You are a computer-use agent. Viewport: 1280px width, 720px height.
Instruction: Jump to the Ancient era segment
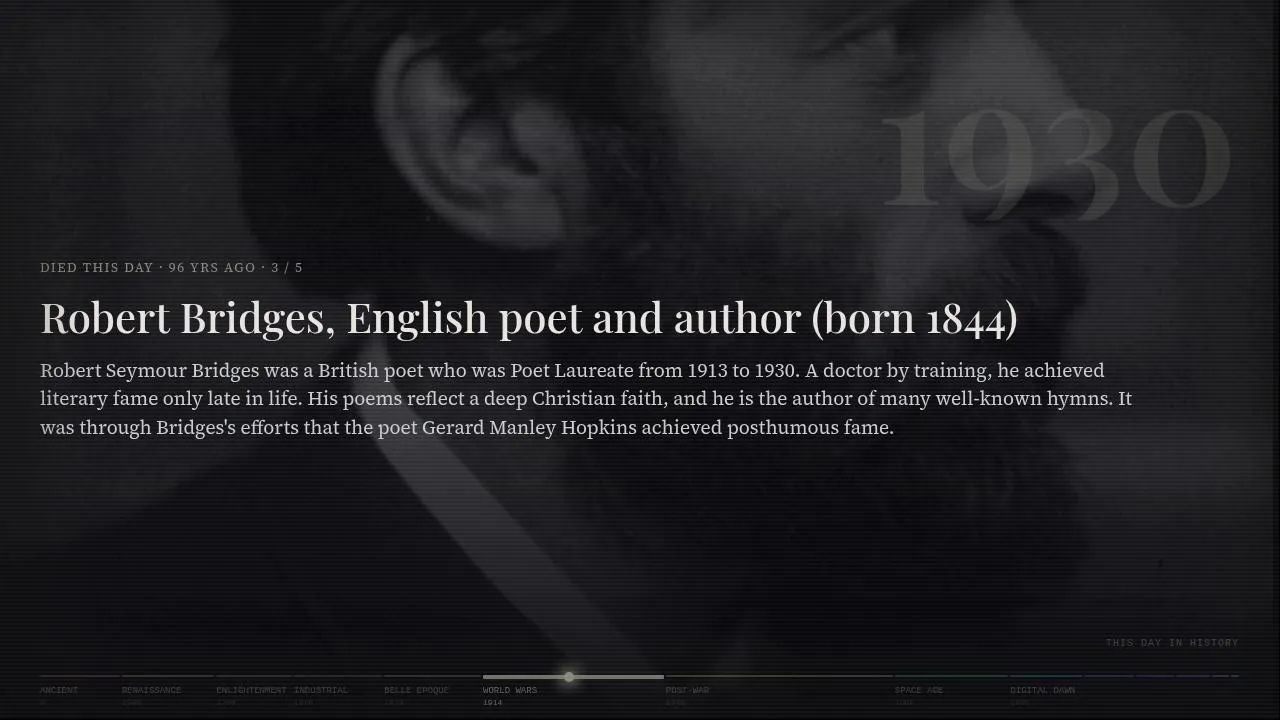point(59,690)
